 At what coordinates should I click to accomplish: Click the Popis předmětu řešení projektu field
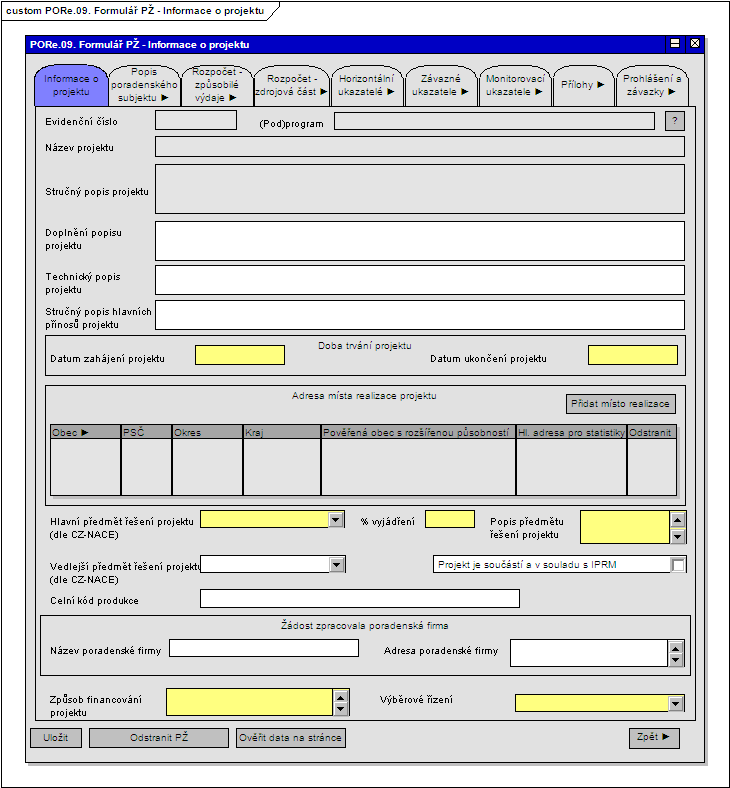tap(624, 527)
